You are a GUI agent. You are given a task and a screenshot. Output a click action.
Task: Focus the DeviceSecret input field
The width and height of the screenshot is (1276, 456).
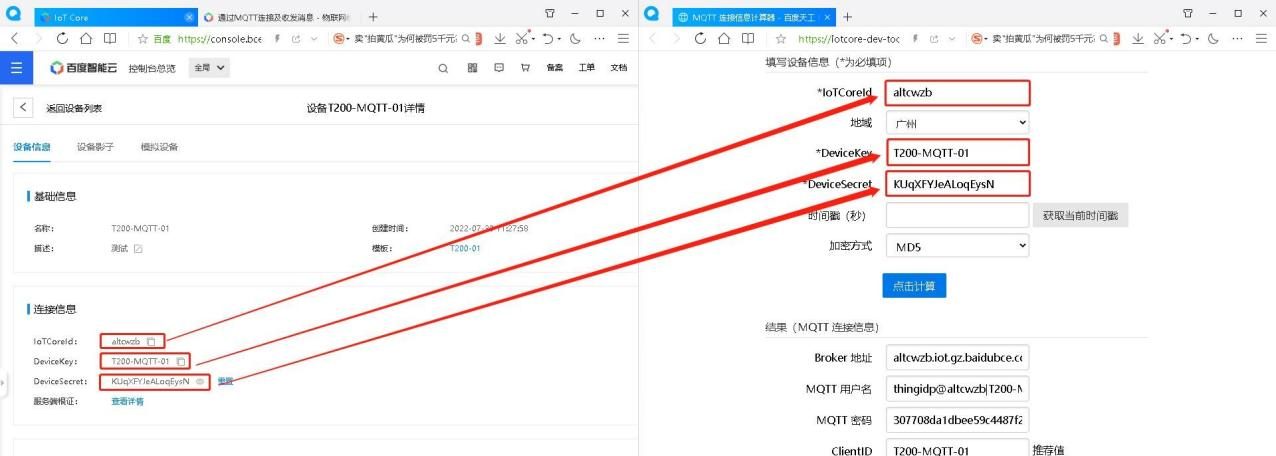coord(957,184)
